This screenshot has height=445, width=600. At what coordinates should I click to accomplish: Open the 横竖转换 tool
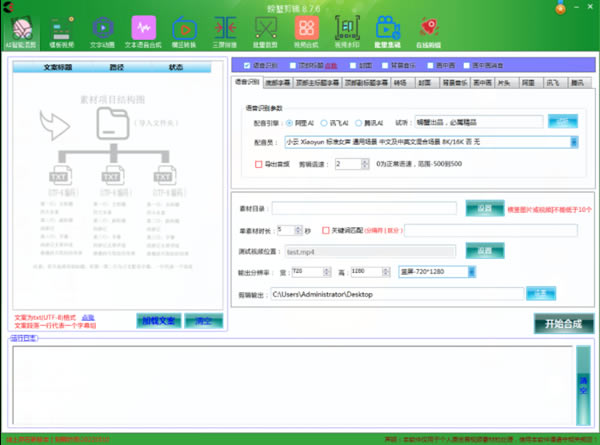click(x=185, y=29)
